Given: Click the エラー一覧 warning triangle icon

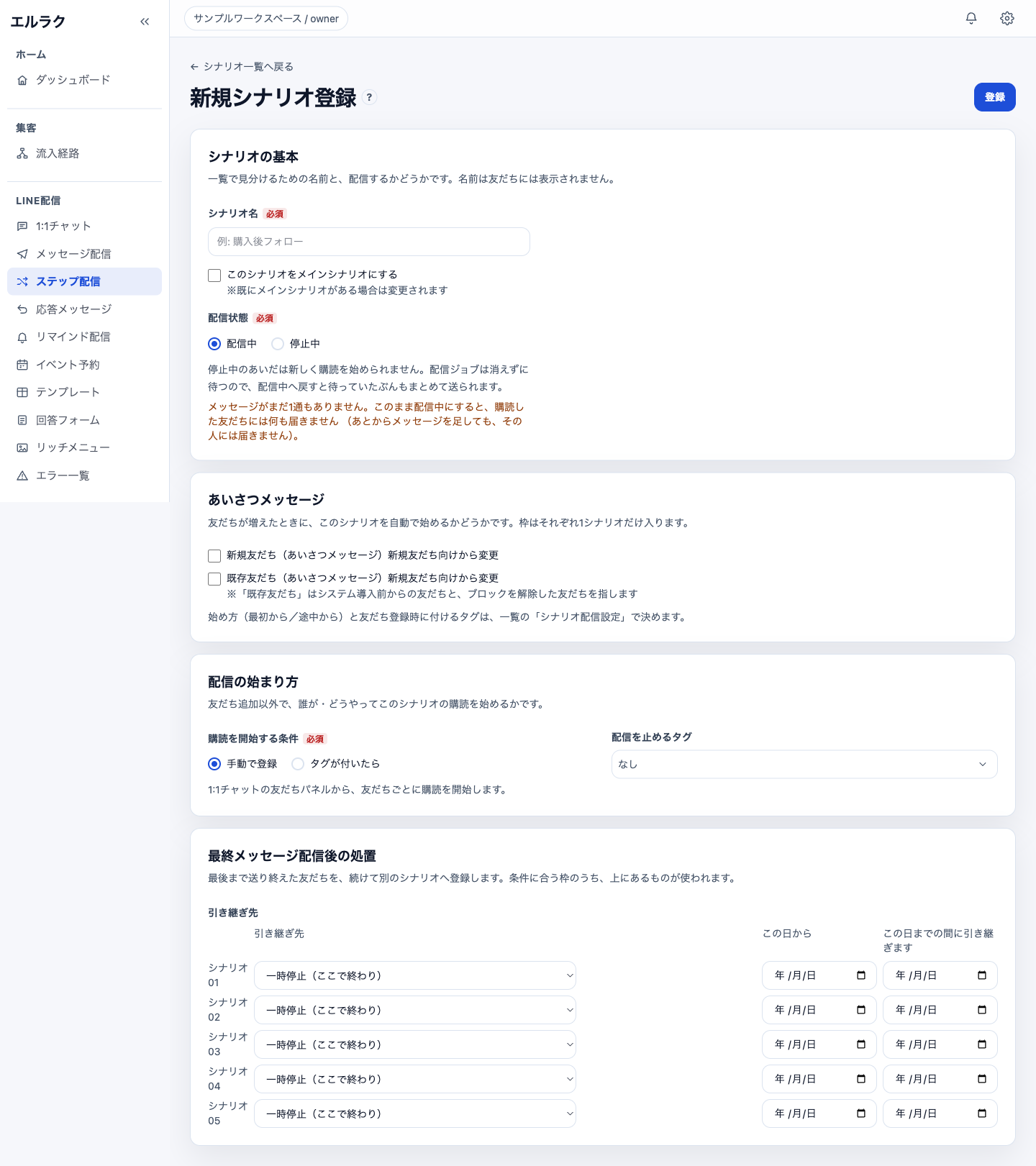Looking at the screenshot, I should (x=22, y=475).
